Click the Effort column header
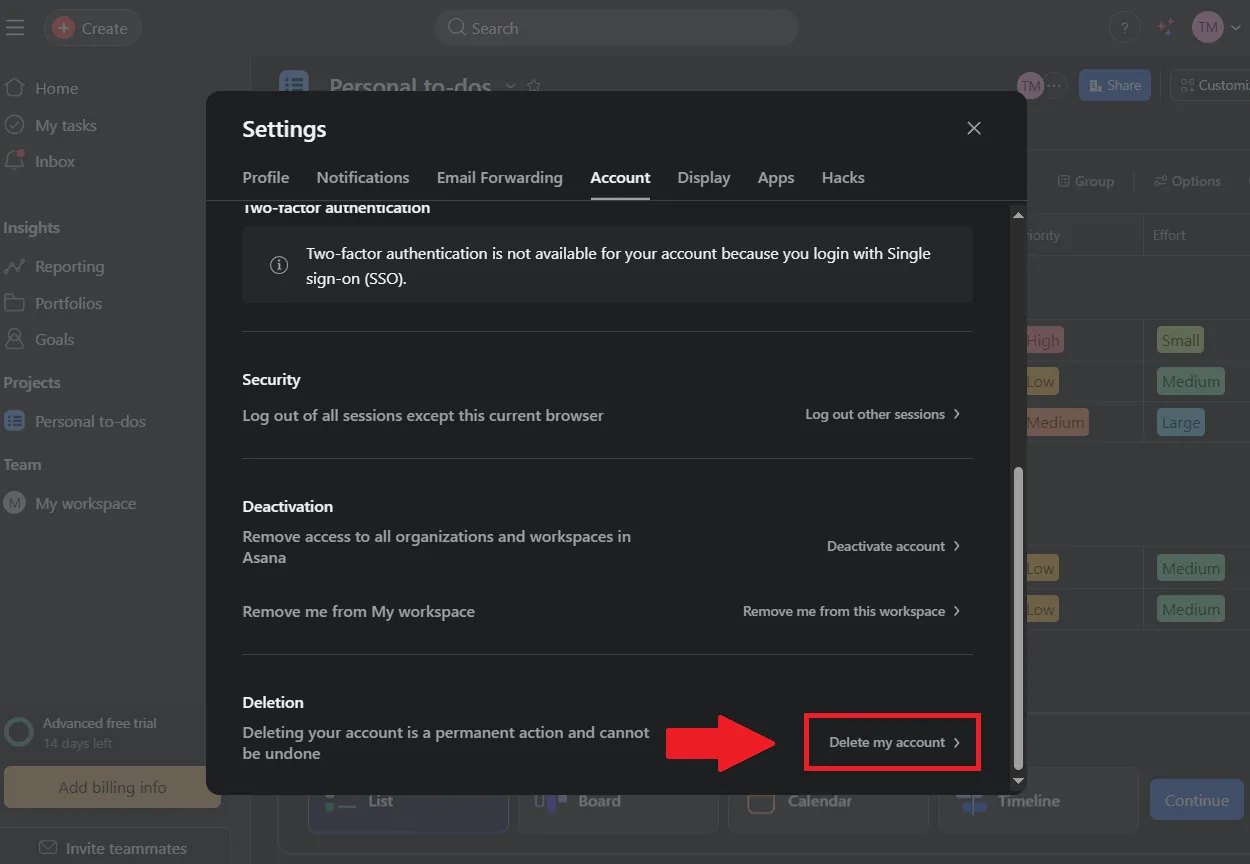 click(1168, 235)
